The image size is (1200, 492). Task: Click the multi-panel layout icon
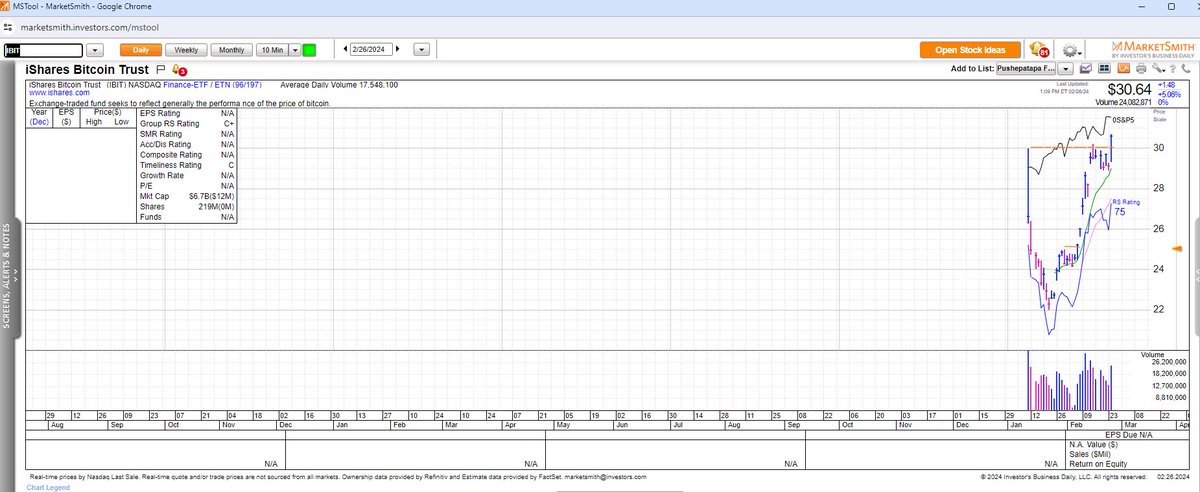coord(1104,69)
